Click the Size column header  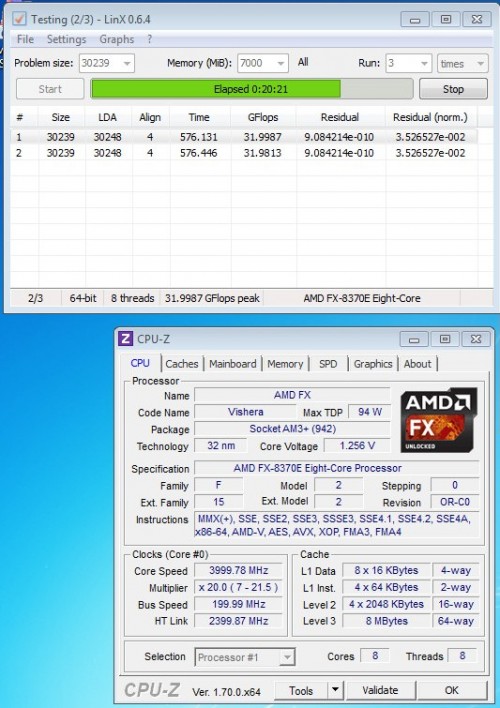pyautogui.click(x=61, y=117)
